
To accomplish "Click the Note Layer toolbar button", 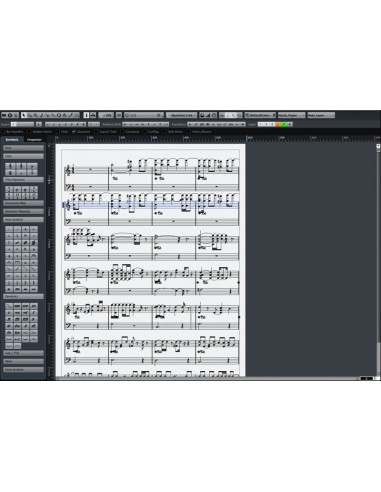I will (x=321, y=115).
